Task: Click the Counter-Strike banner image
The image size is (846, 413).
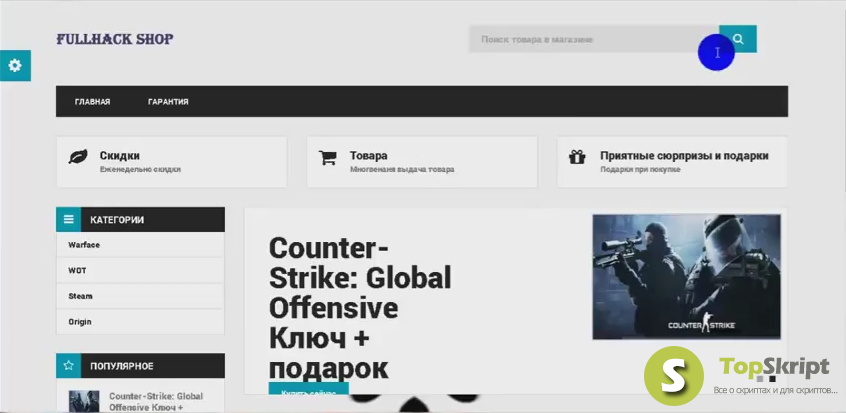Action: [x=686, y=277]
